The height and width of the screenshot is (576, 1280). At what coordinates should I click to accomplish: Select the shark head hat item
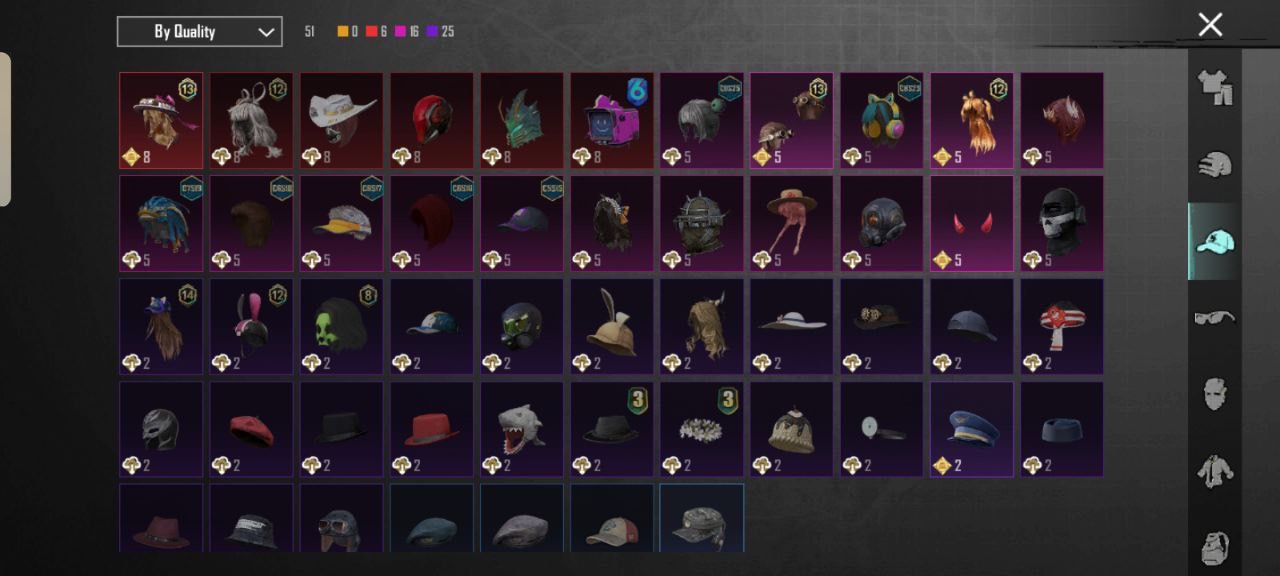[x=521, y=429]
